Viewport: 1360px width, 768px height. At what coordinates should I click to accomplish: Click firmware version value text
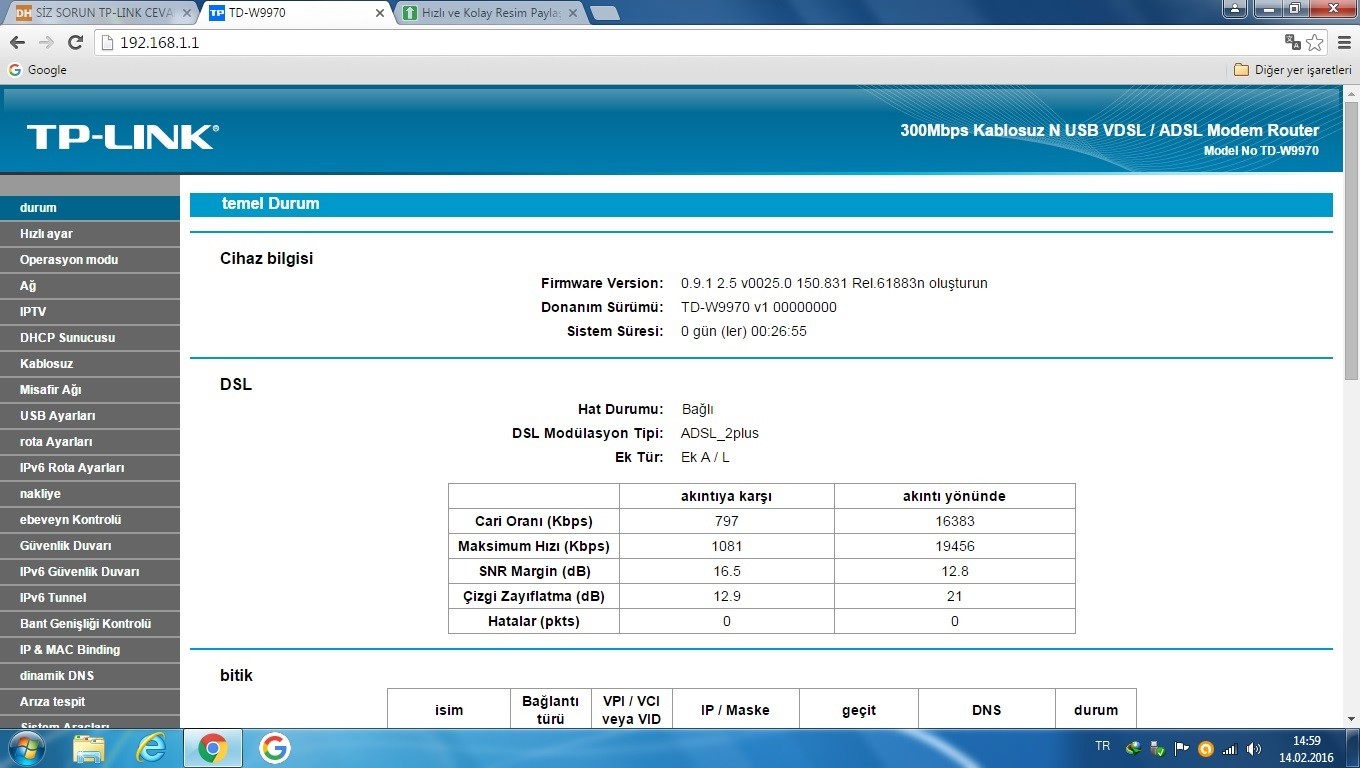pyautogui.click(x=834, y=283)
